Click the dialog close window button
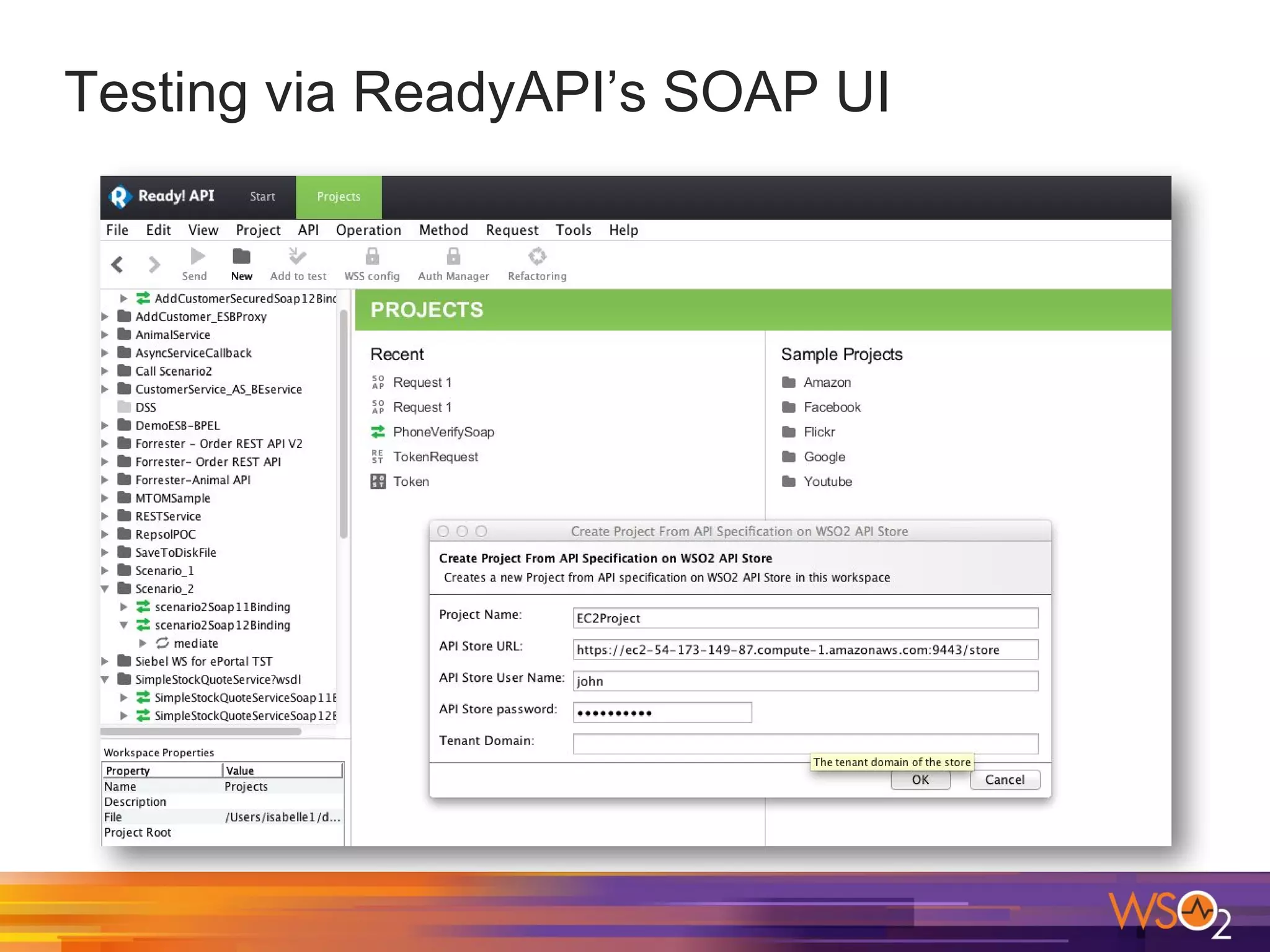The width and height of the screenshot is (1270, 952). coord(443,531)
